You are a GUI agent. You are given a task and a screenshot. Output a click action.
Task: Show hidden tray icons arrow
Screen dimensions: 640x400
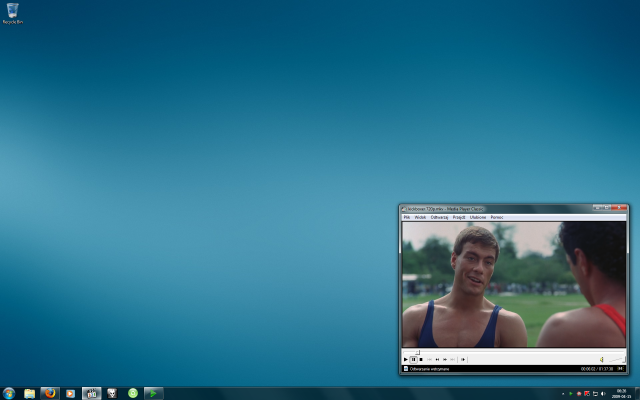point(563,394)
